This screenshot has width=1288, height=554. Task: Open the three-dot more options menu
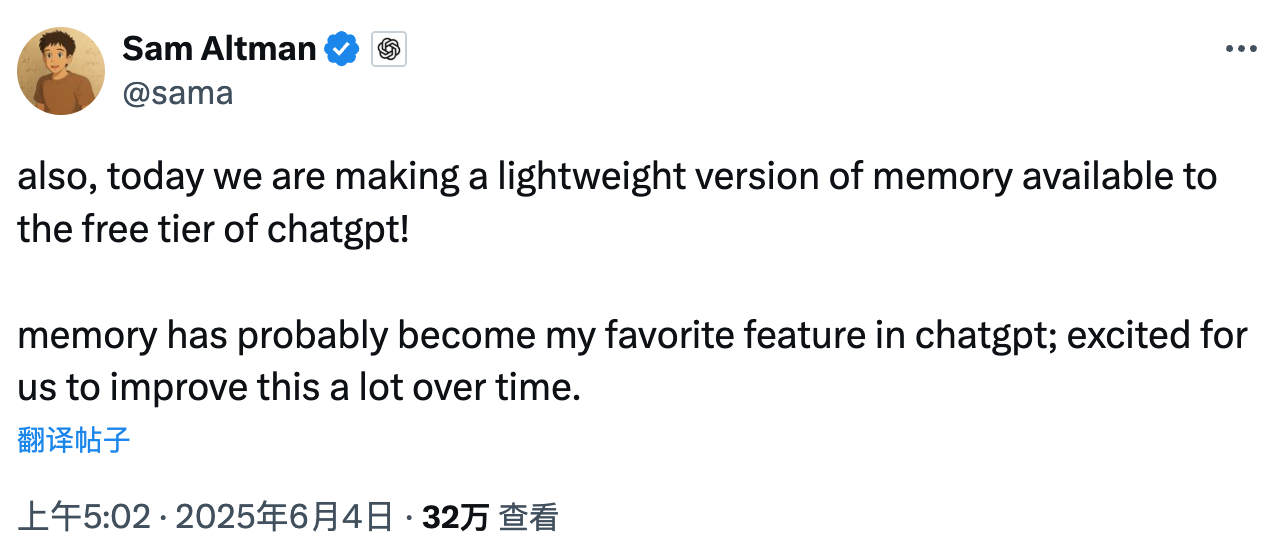pyautogui.click(x=1241, y=49)
